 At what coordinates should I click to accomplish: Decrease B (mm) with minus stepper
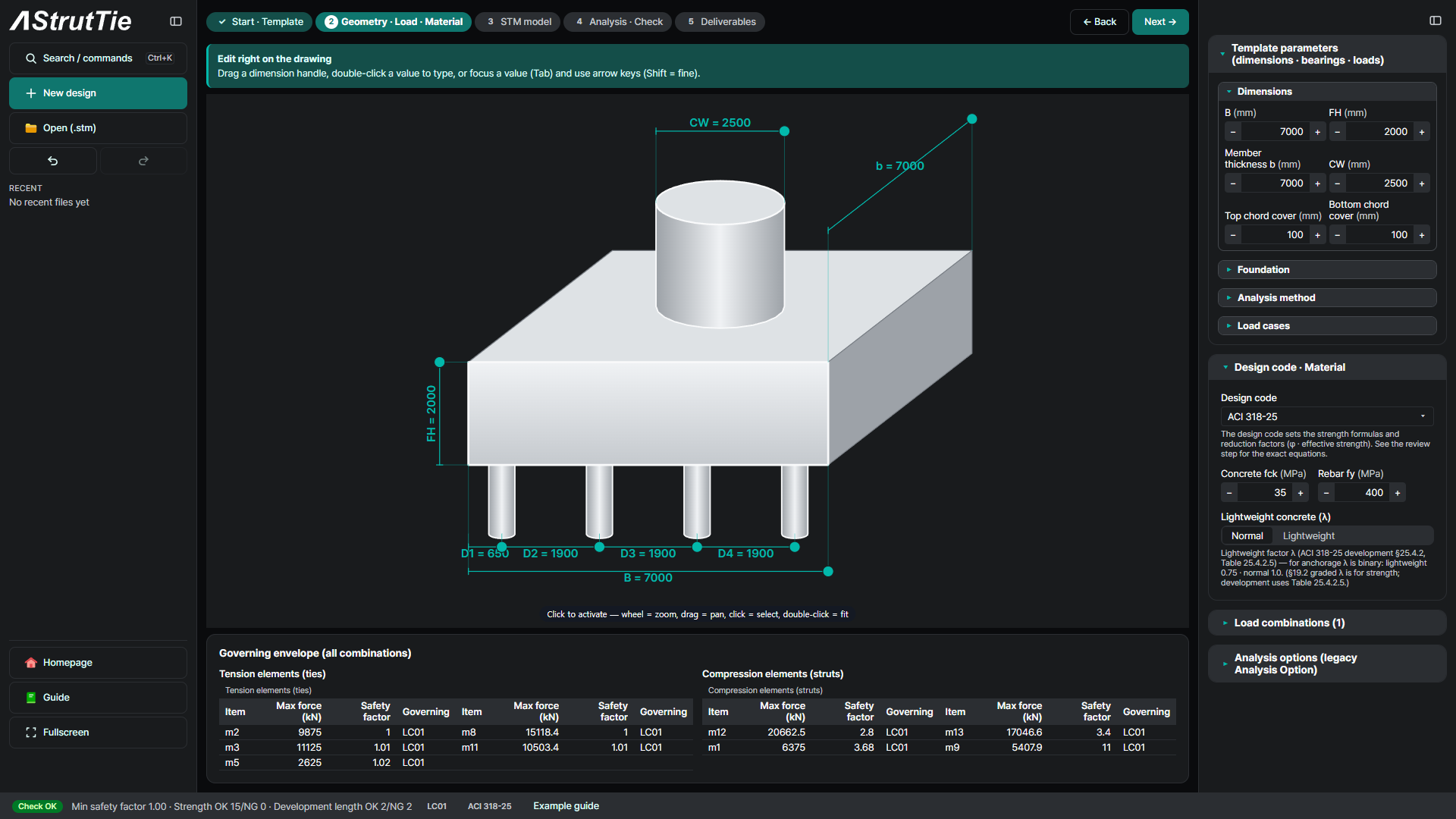coord(1233,132)
